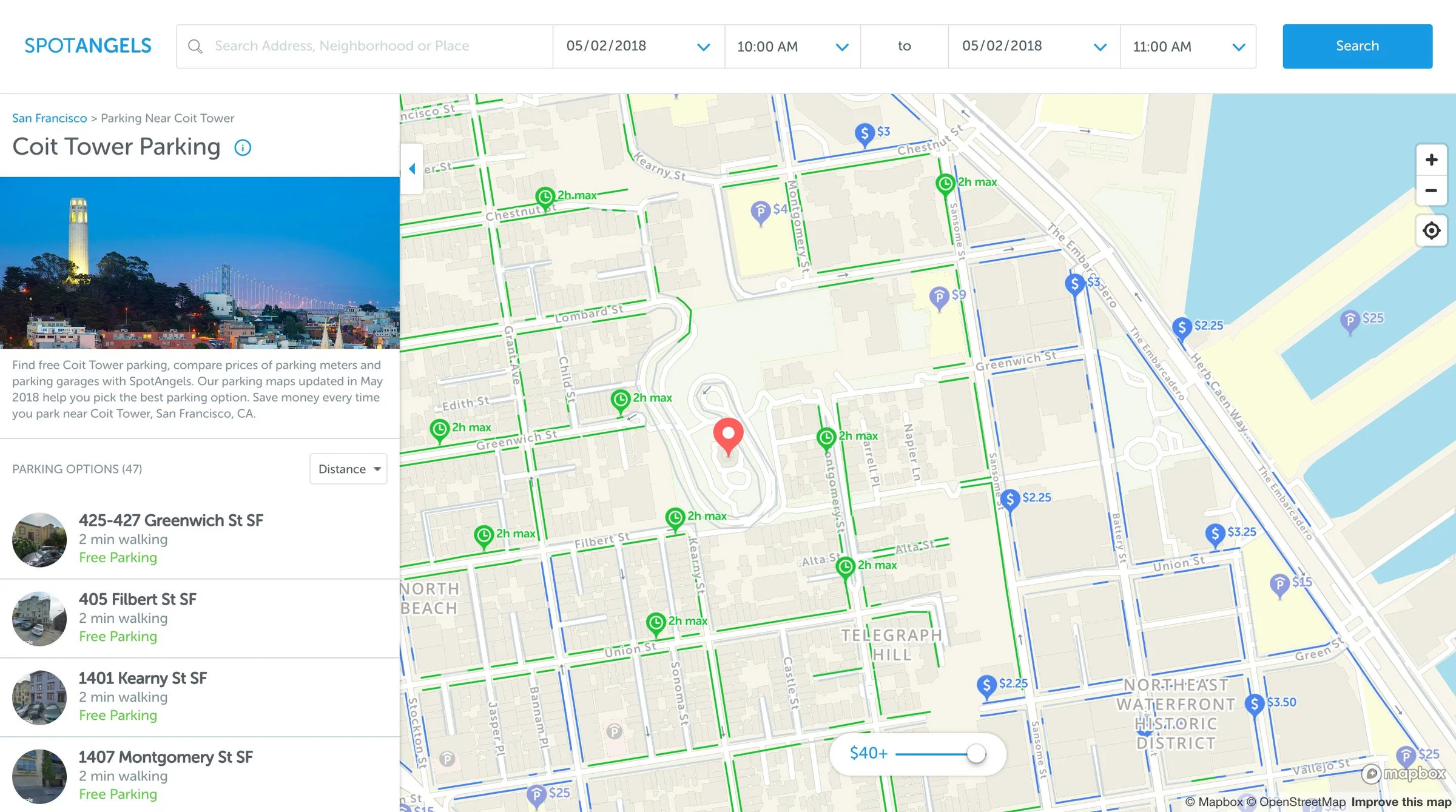Click the $2.25 meter marker on The Embarcadero

tap(1181, 329)
